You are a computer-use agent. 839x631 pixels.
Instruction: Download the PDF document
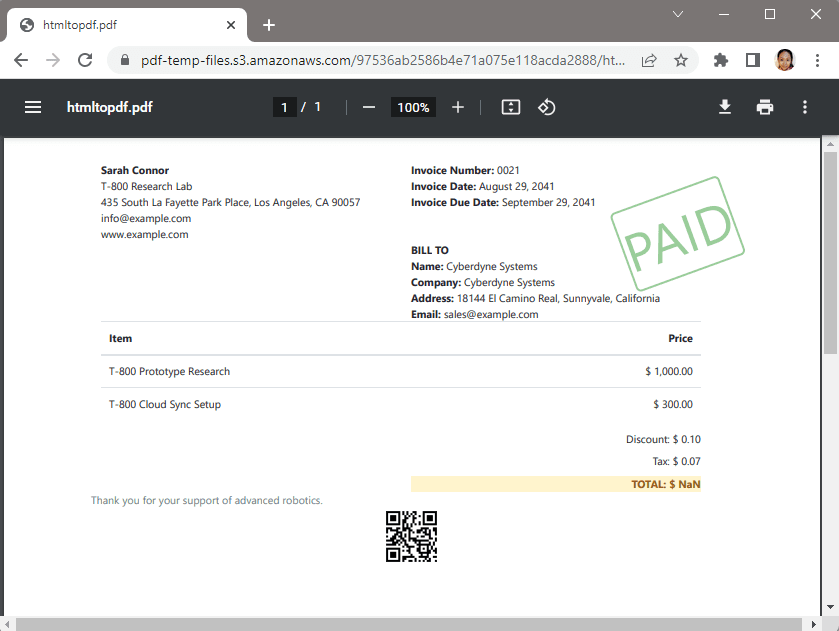[725, 107]
